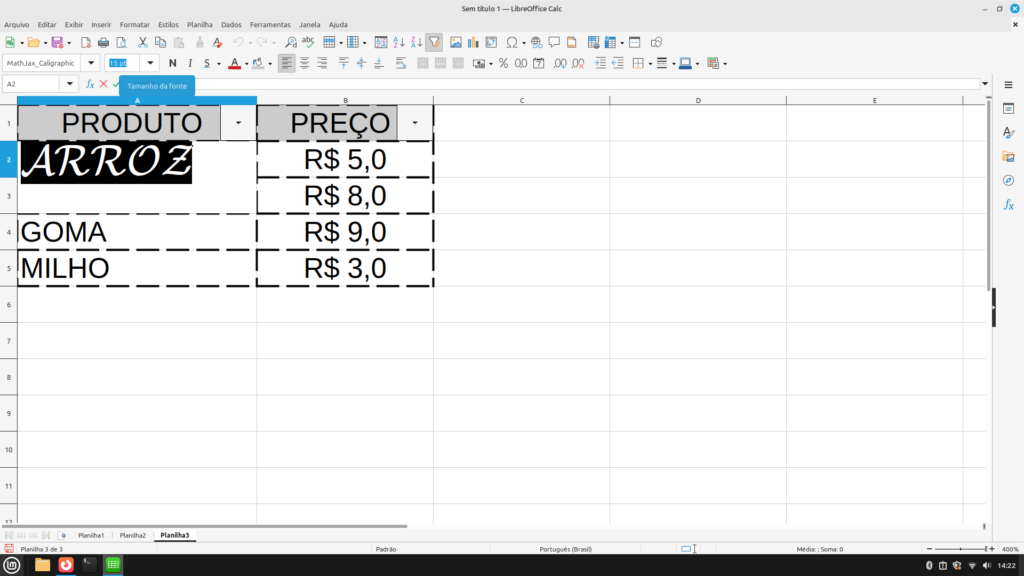Format cell as percent
The image size is (1024, 576).
point(504,63)
